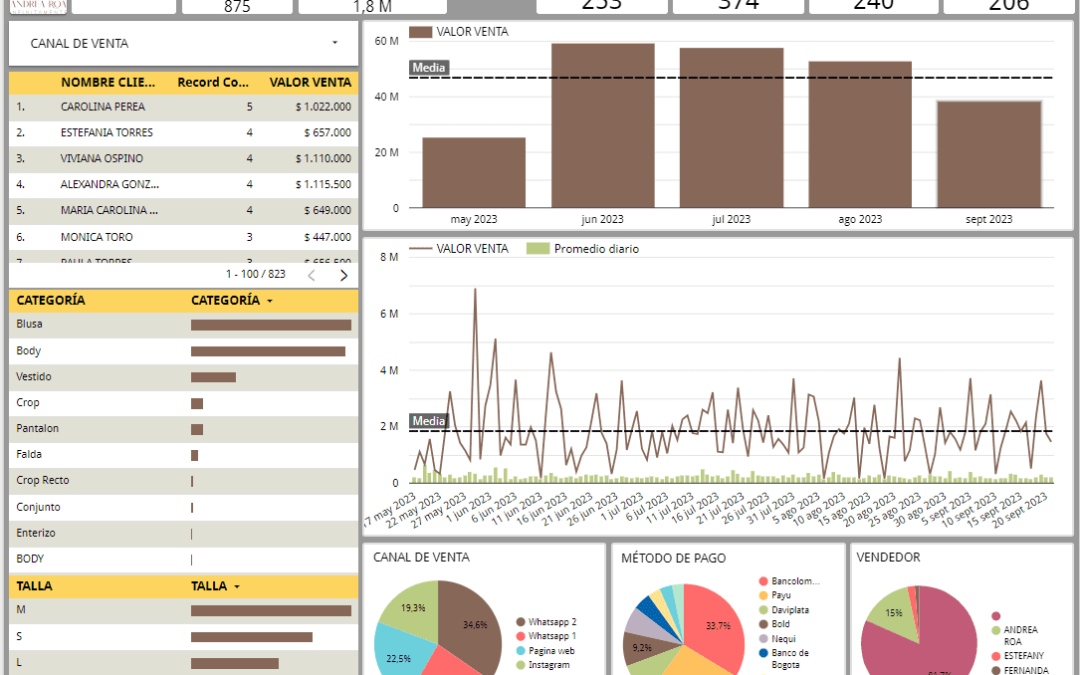This screenshot has width=1080, height=675.
Task: Click the Payu legend dot
Action: tap(763, 595)
